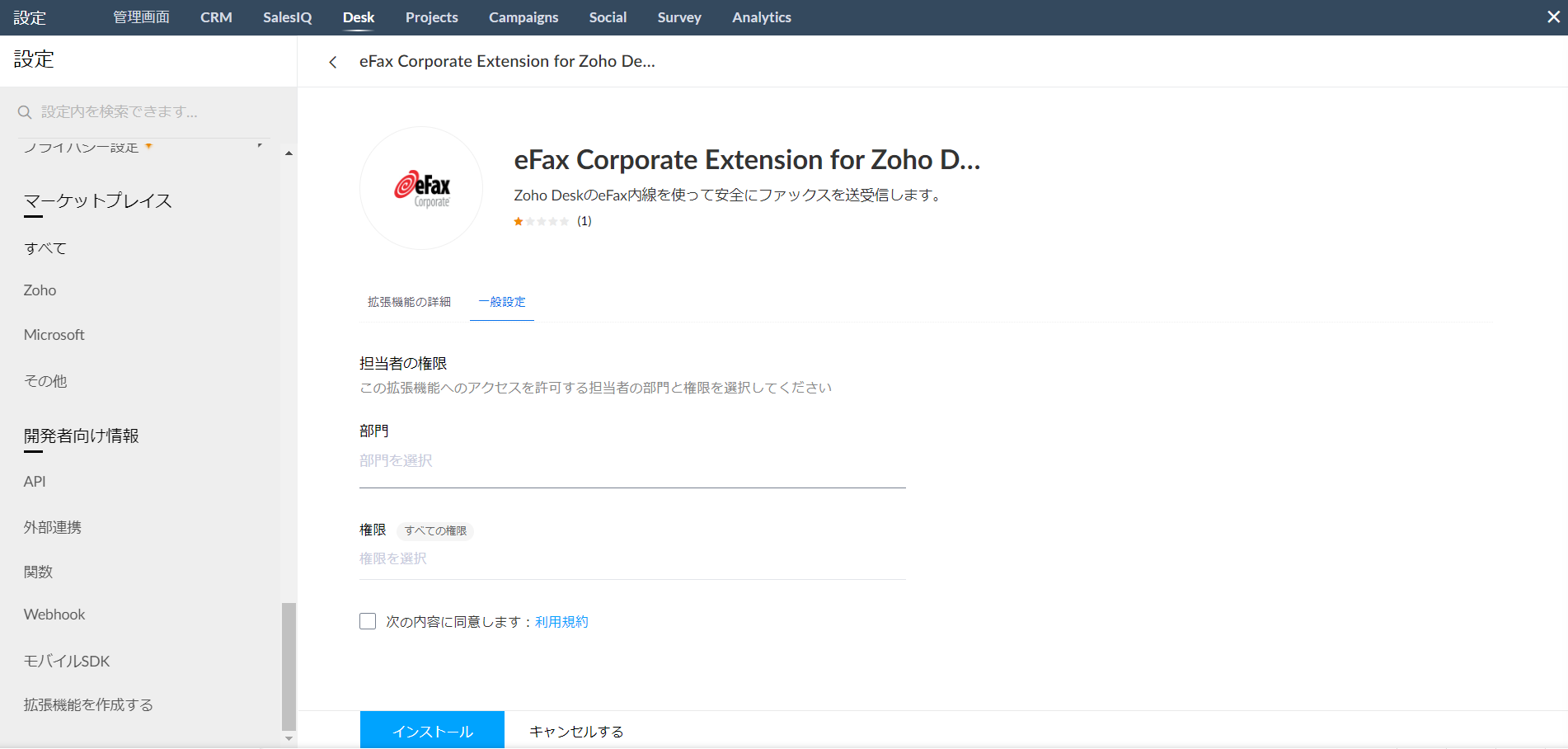Close settings with the top-right X
Viewport: 1568px width, 749px height.
point(1553,17)
